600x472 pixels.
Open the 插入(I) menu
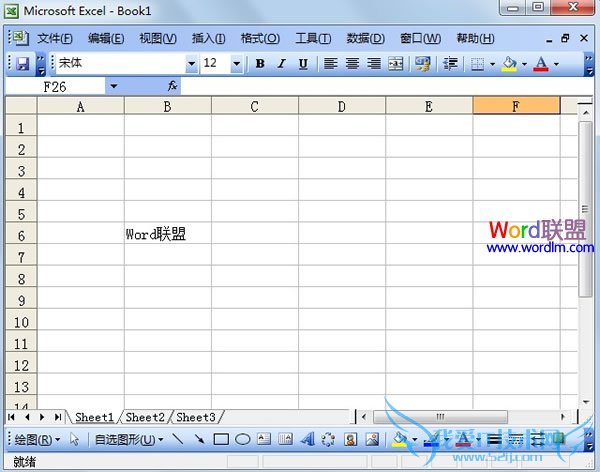coord(209,38)
